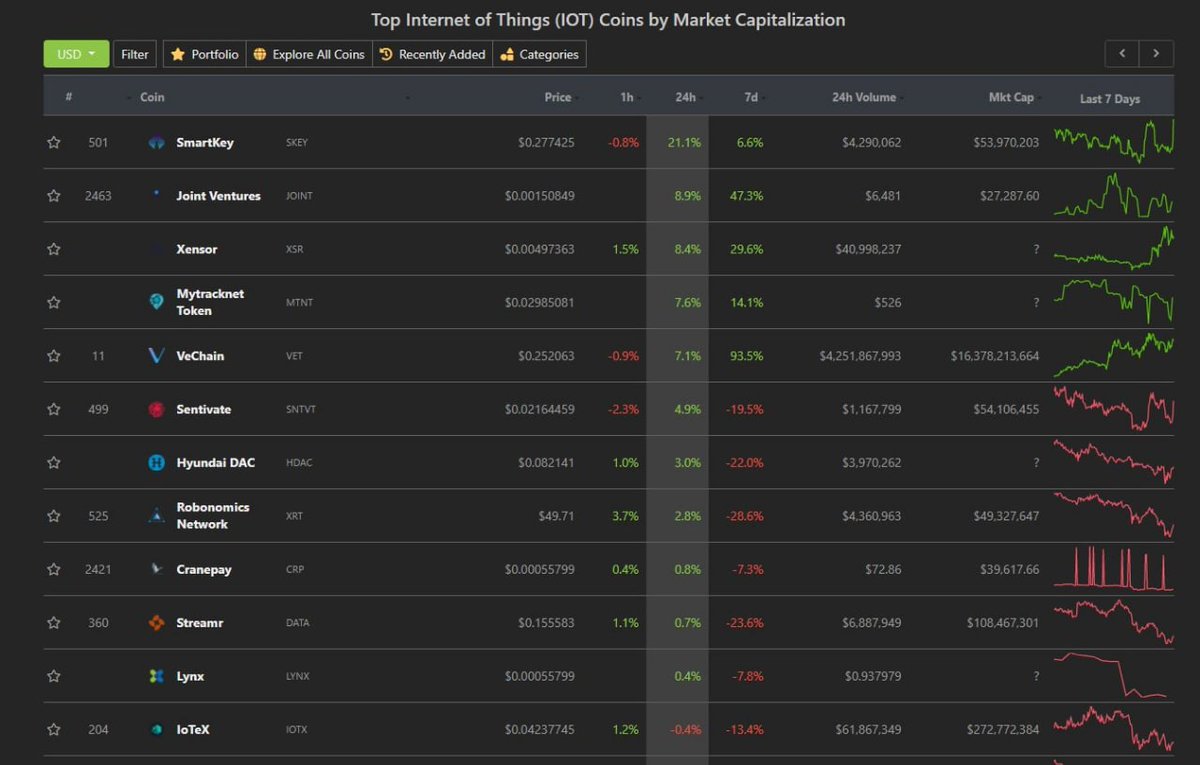Favorite Hyundai DAC with its star

click(x=54, y=463)
